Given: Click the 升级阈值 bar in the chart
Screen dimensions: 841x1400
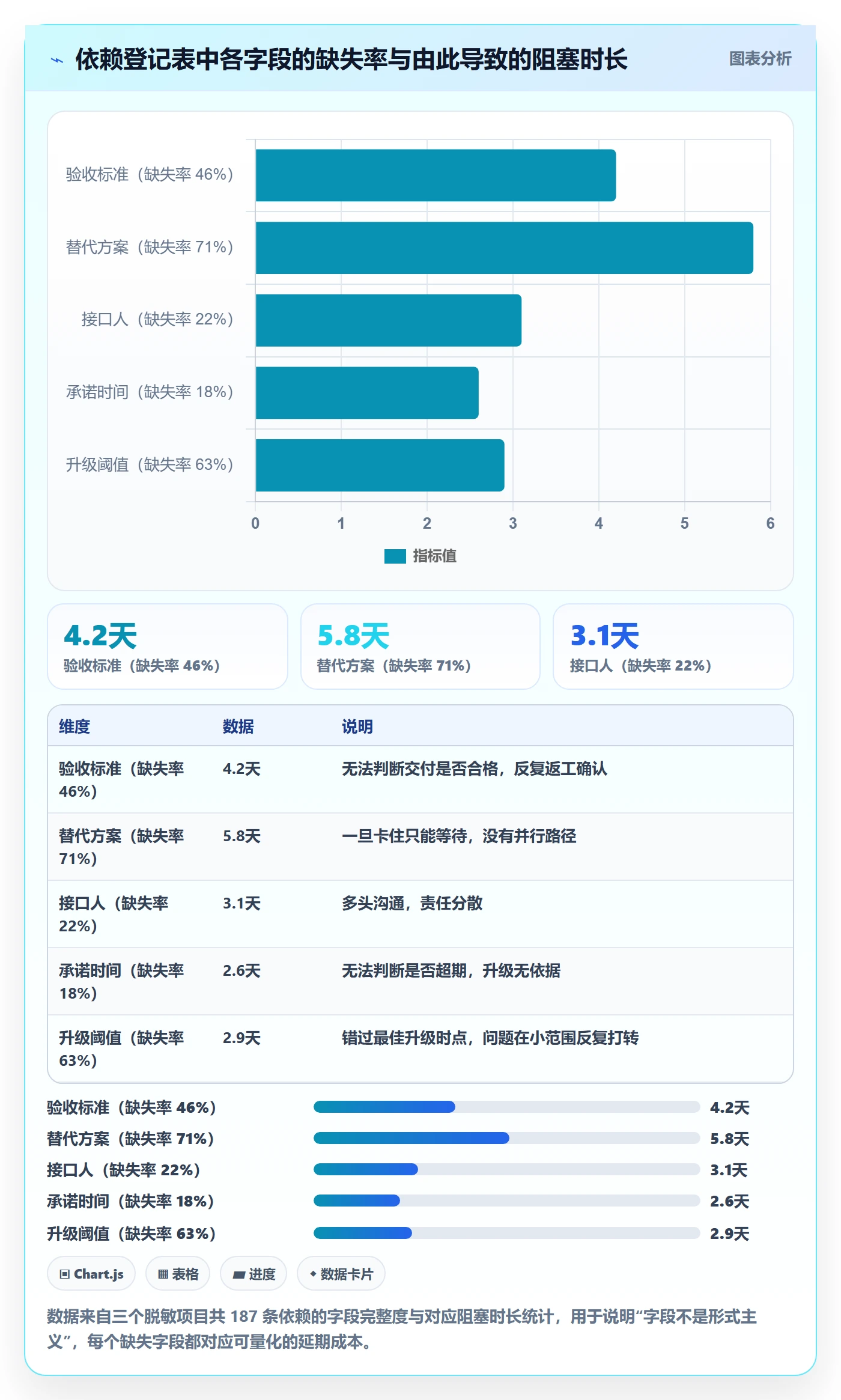Looking at the screenshot, I should coord(380,465).
